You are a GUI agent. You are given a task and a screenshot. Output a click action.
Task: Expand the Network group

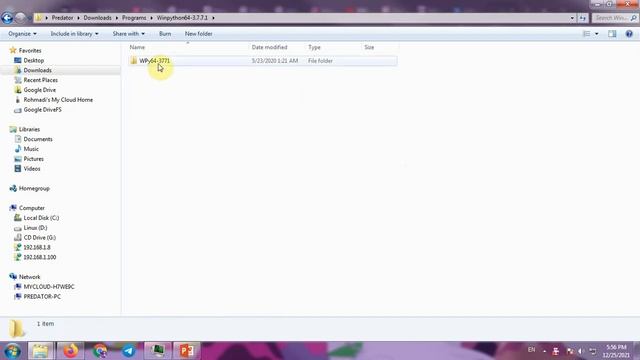click(29, 277)
